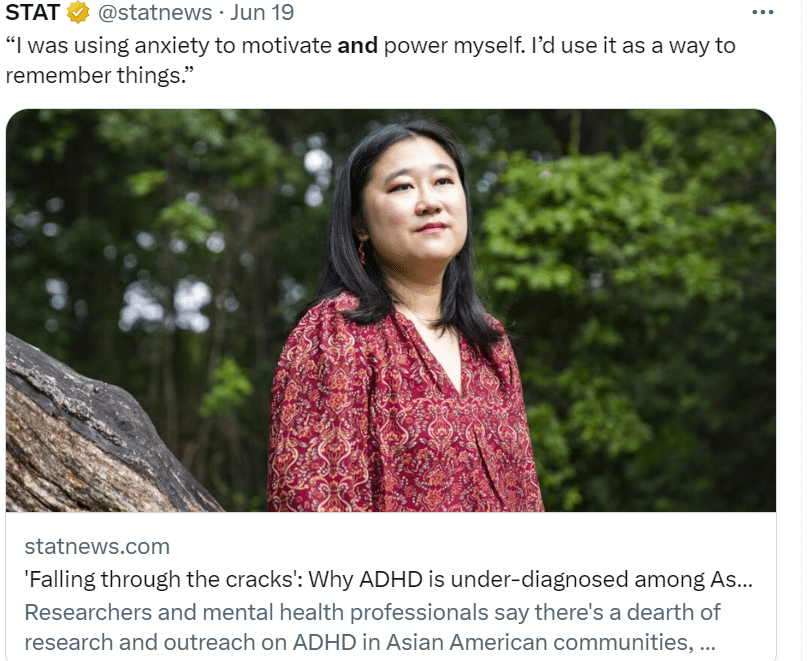The height and width of the screenshot is (661, 808).
Task: Click the "remember things." line of the tweet
Action: (x=99, y=75)
